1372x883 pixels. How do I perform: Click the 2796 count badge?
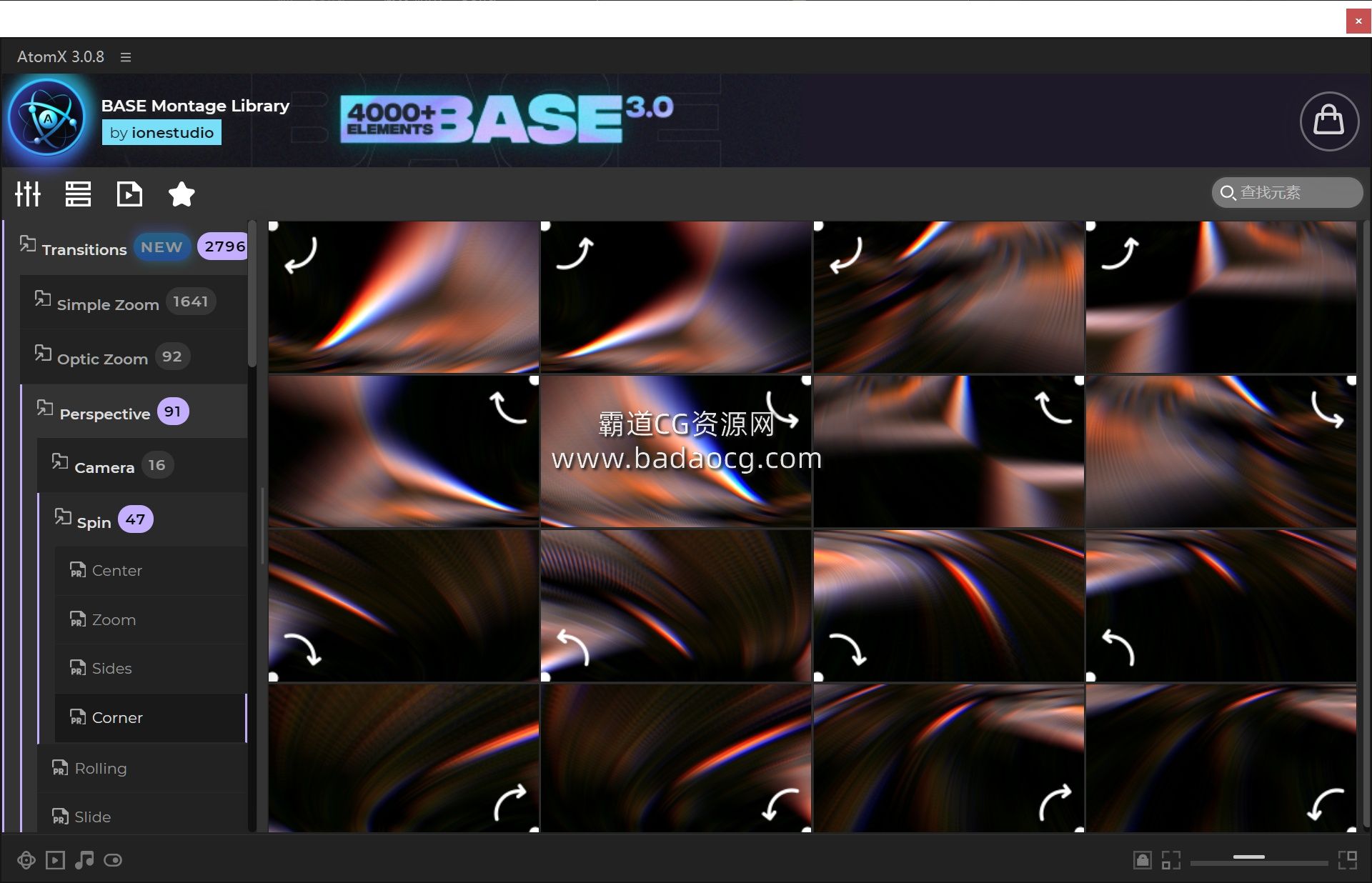click(x=224, y=247)
